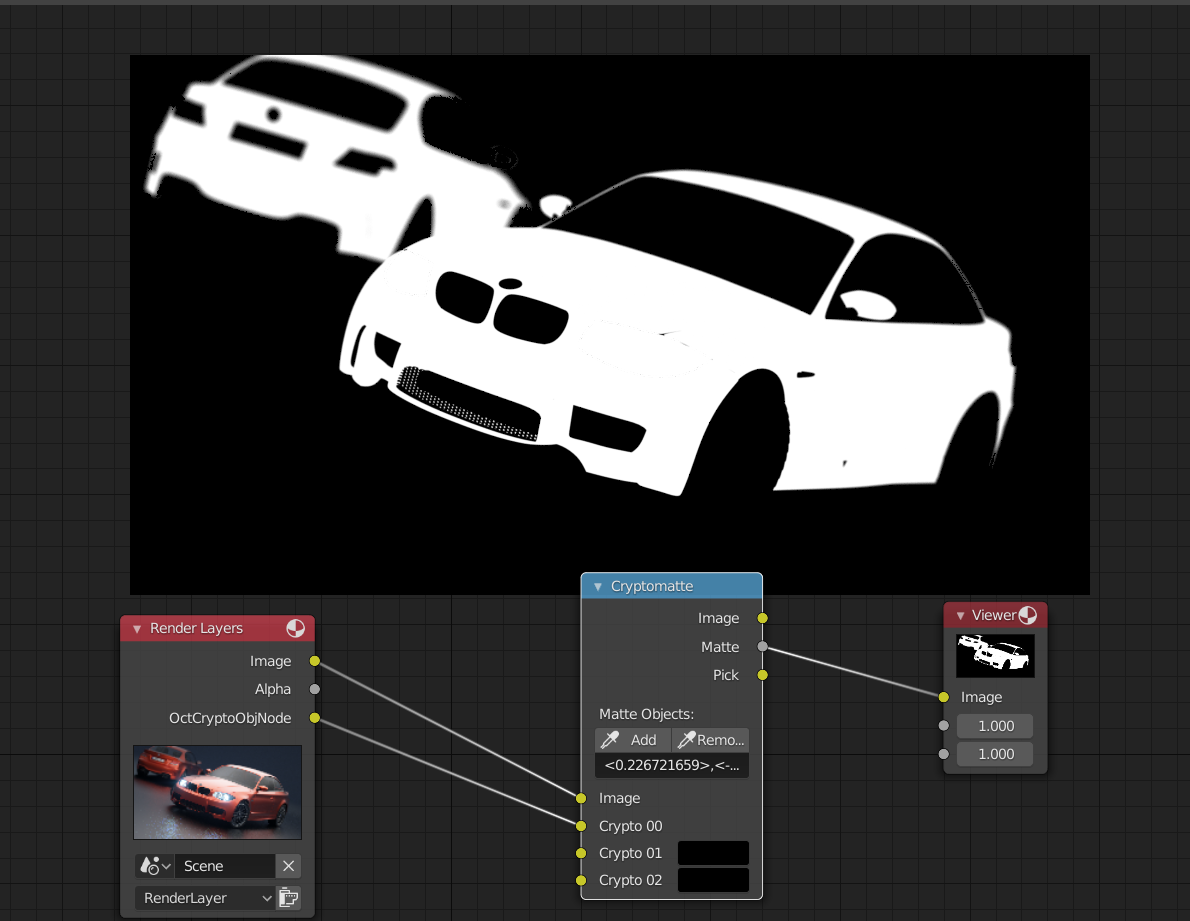Click the Remove eyedropper button
The height and width of the screenshot is (921, 1190).
point(710,740)
